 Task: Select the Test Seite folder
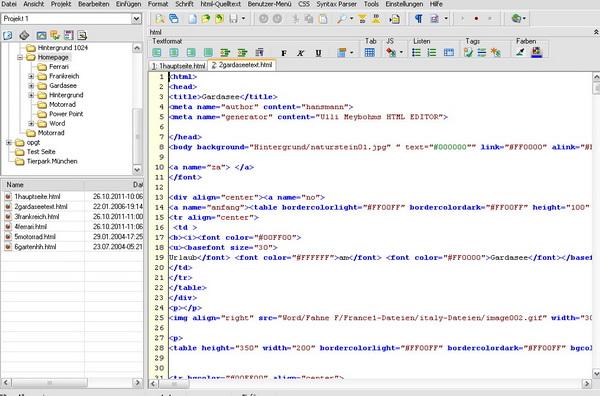[x=41, y=152]
